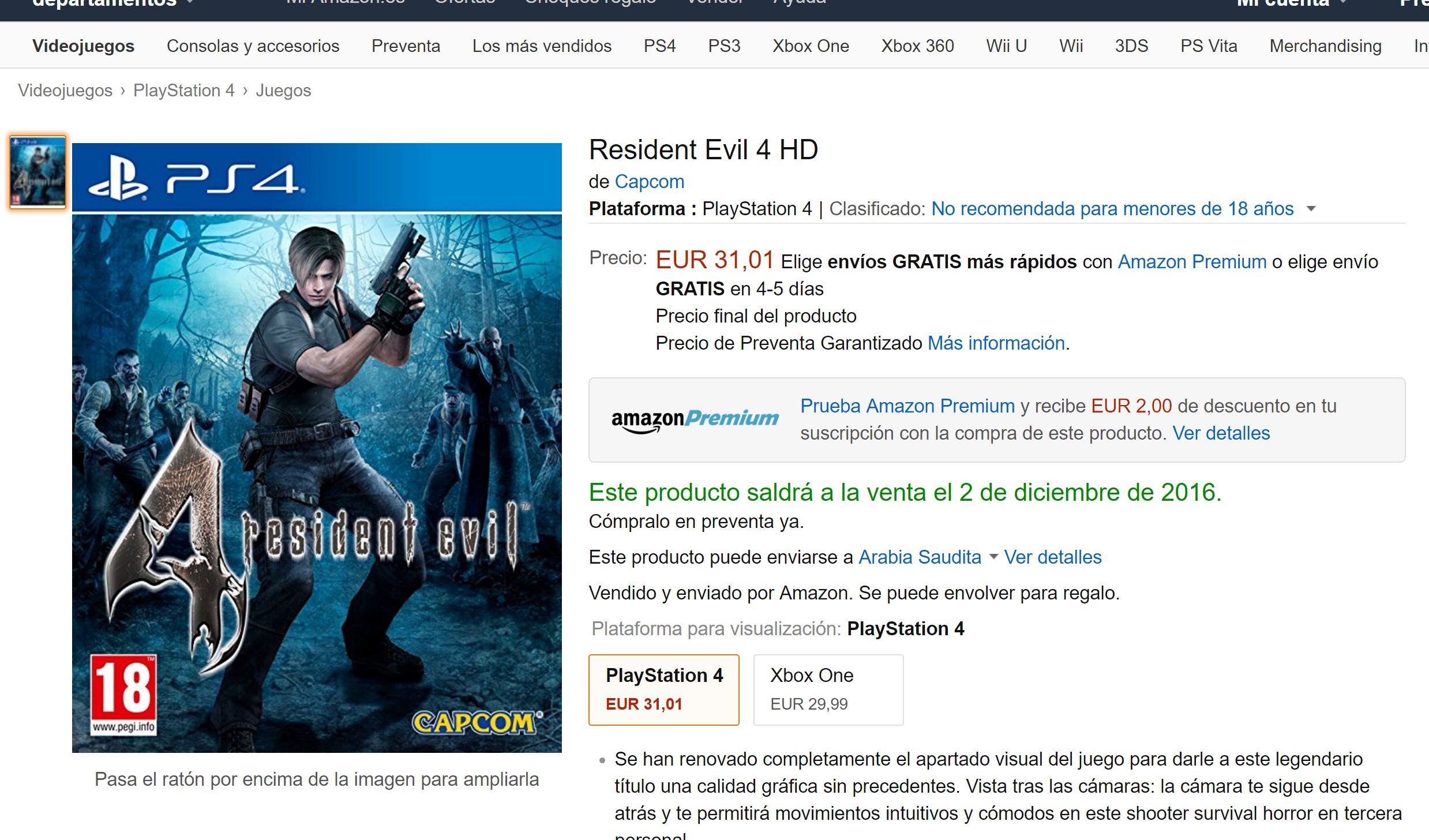Screen dimensions: 1429x840
Task: Open the Videojuegos category tab
Action: [83, 46]
